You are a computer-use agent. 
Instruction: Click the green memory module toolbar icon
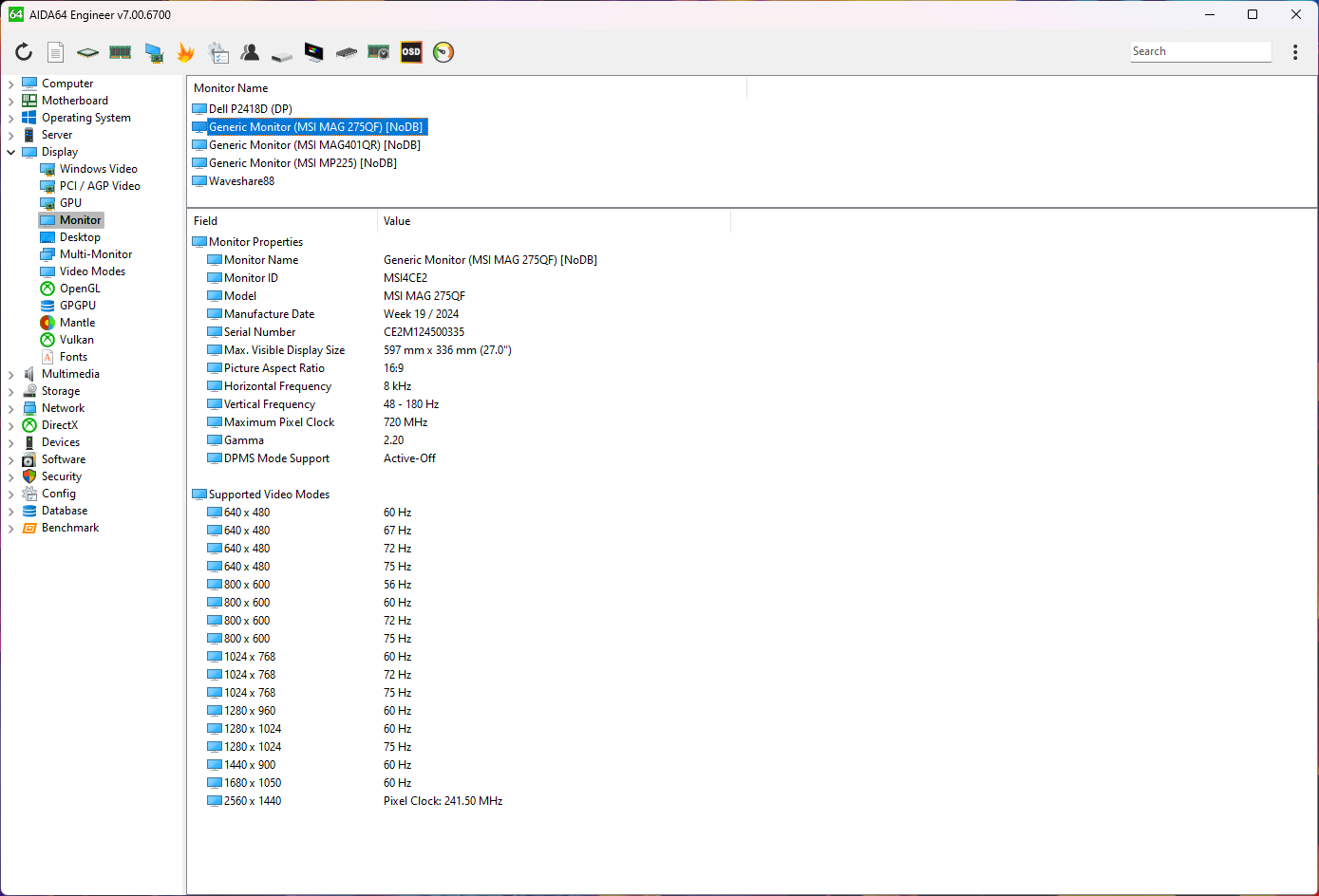coord(120,52)
